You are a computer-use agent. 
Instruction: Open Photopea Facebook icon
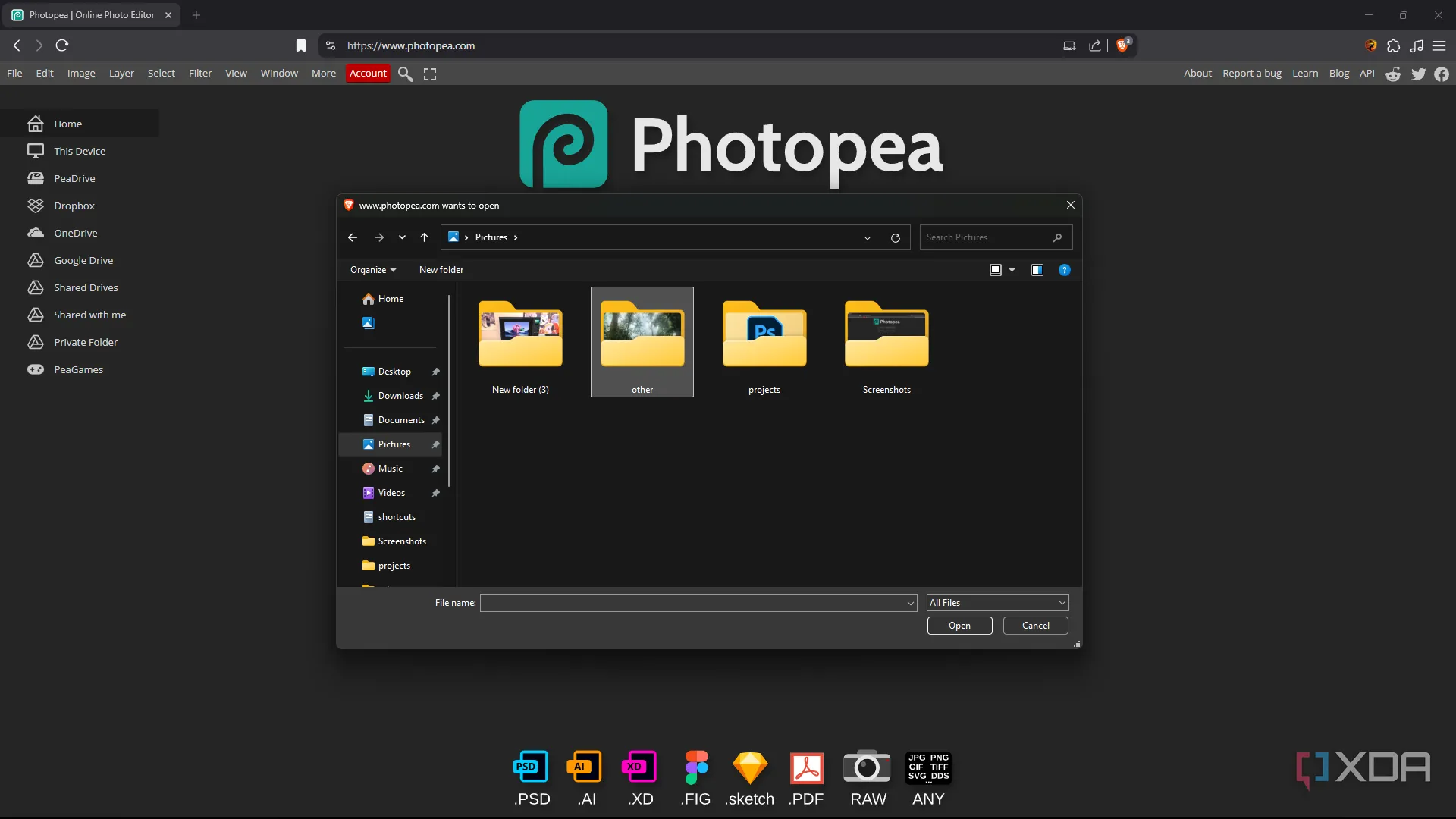tap(1442, 74)
